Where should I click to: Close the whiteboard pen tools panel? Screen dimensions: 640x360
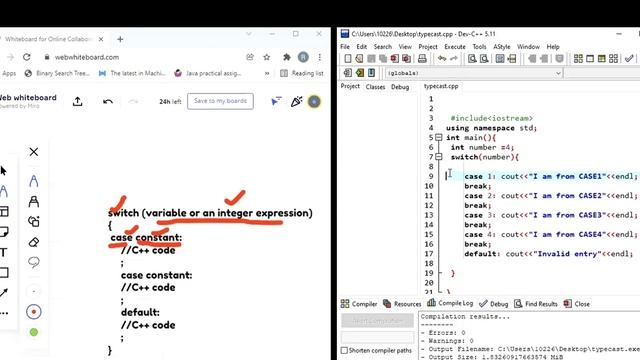pos(34,152)
